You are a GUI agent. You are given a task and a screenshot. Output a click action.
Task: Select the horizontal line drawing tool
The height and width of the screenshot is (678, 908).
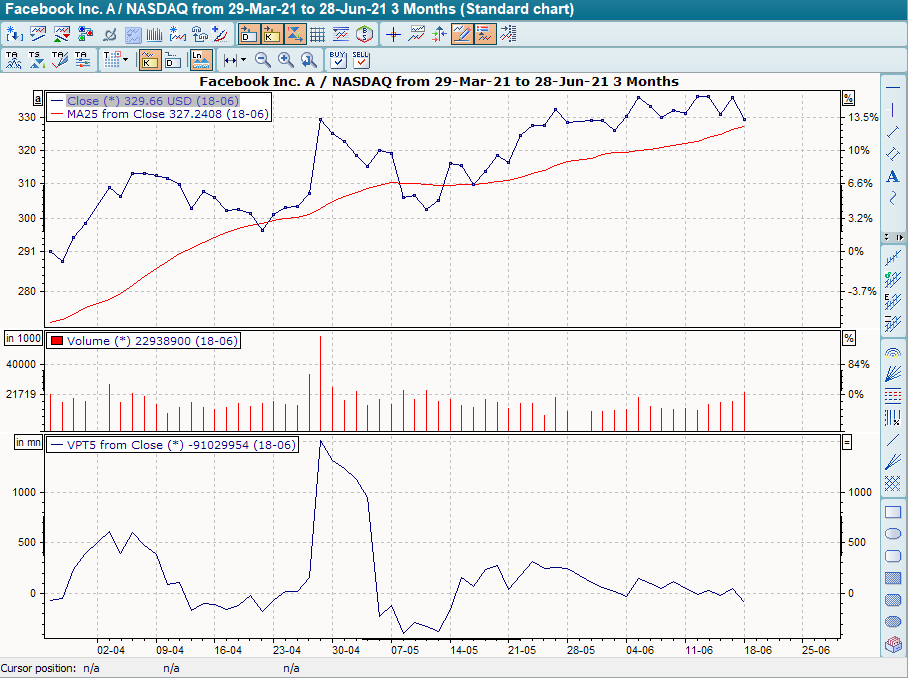pyautogui.click(x=893, y=87)
